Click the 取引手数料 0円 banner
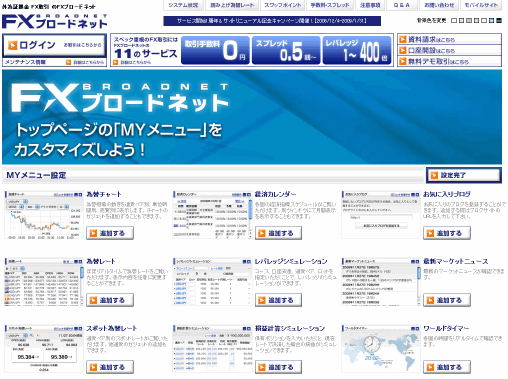Viewport: 508px width, 379px height. [x=215, y=50]
